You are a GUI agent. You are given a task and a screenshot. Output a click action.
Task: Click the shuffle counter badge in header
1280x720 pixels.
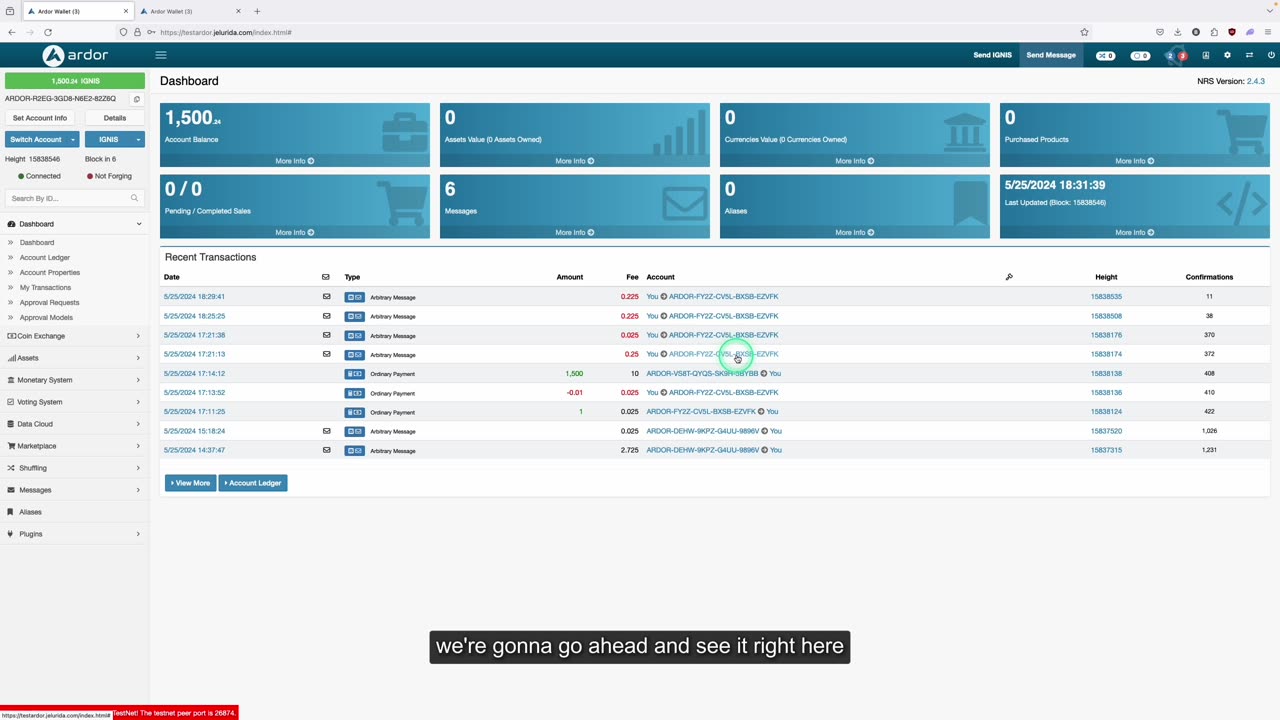1105,55
